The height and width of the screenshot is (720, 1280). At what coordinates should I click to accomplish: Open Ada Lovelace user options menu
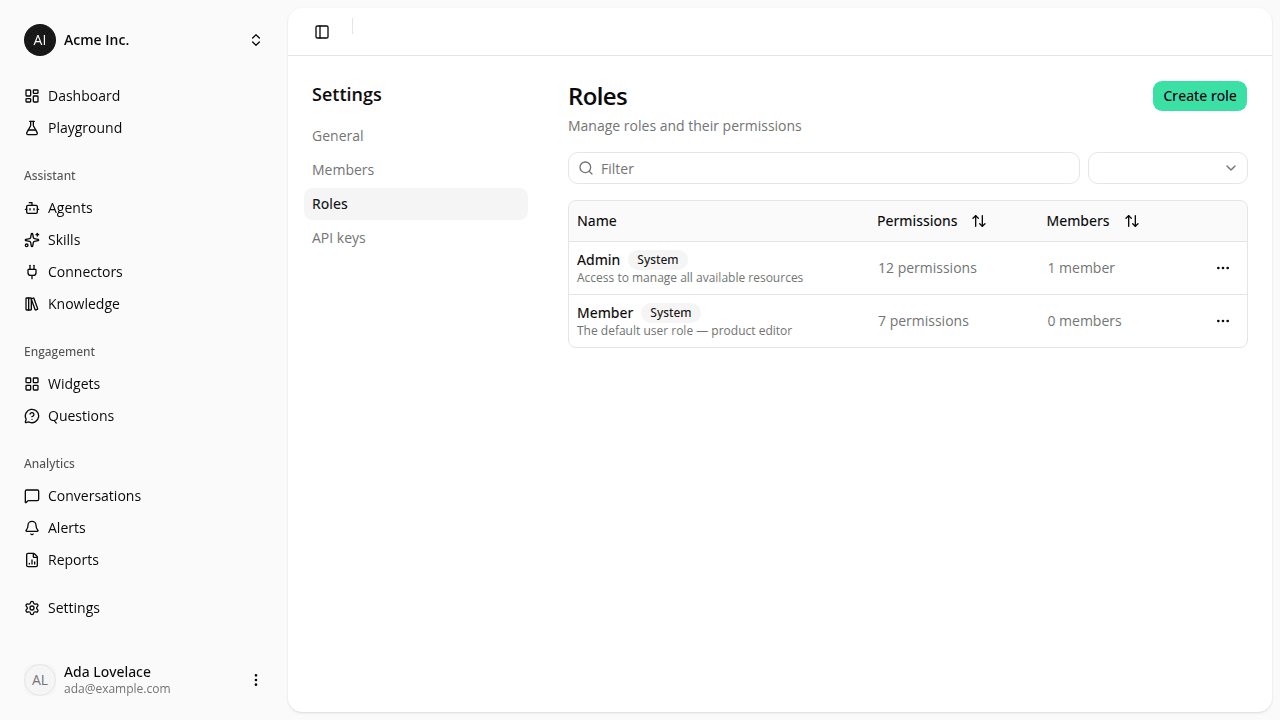(256, 680)
